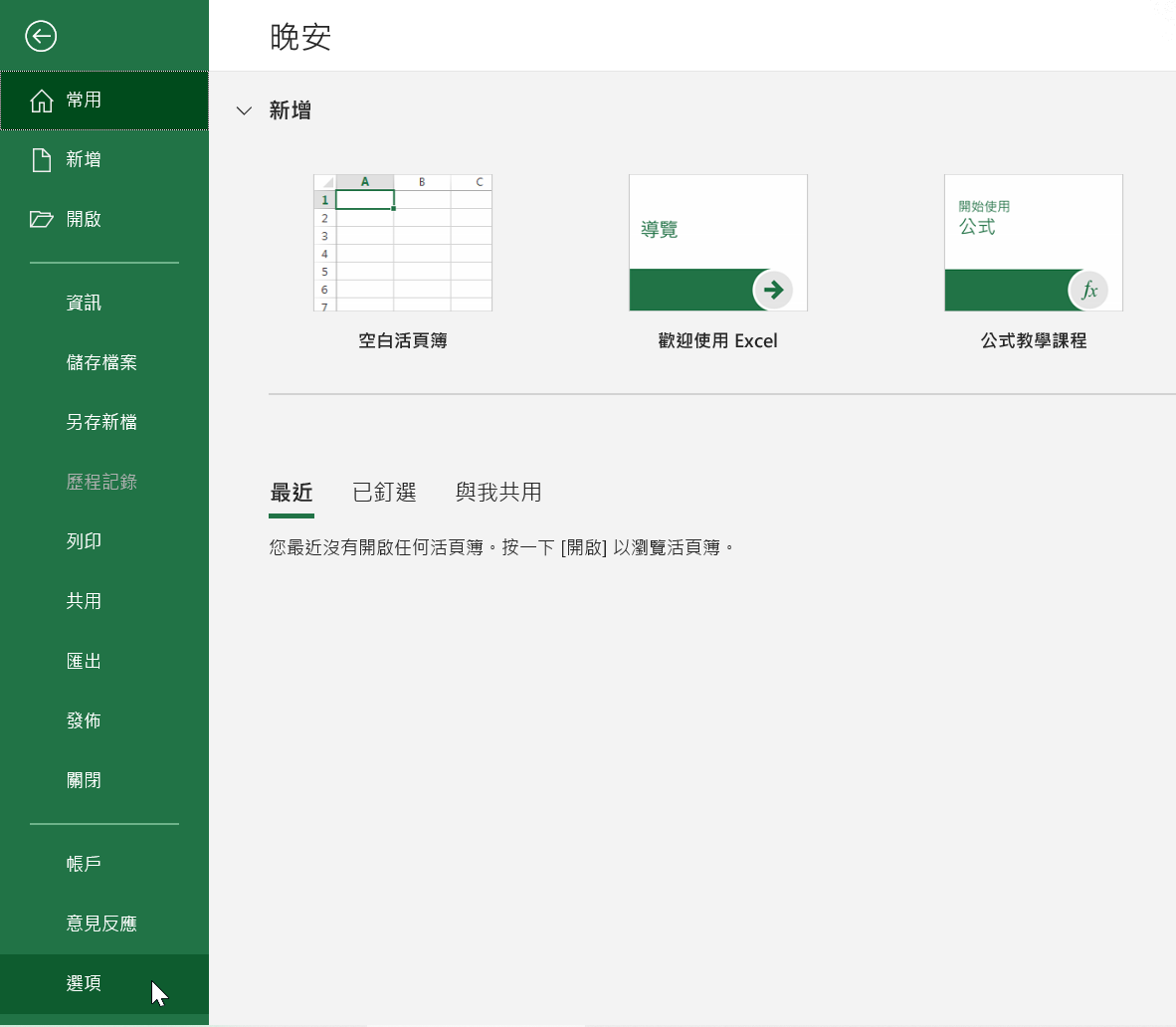Image resolution: width=1176 pixels, height=1027 pixels.
Task: Switch to the 最近 tab
Action: click(x=291, y=493)
